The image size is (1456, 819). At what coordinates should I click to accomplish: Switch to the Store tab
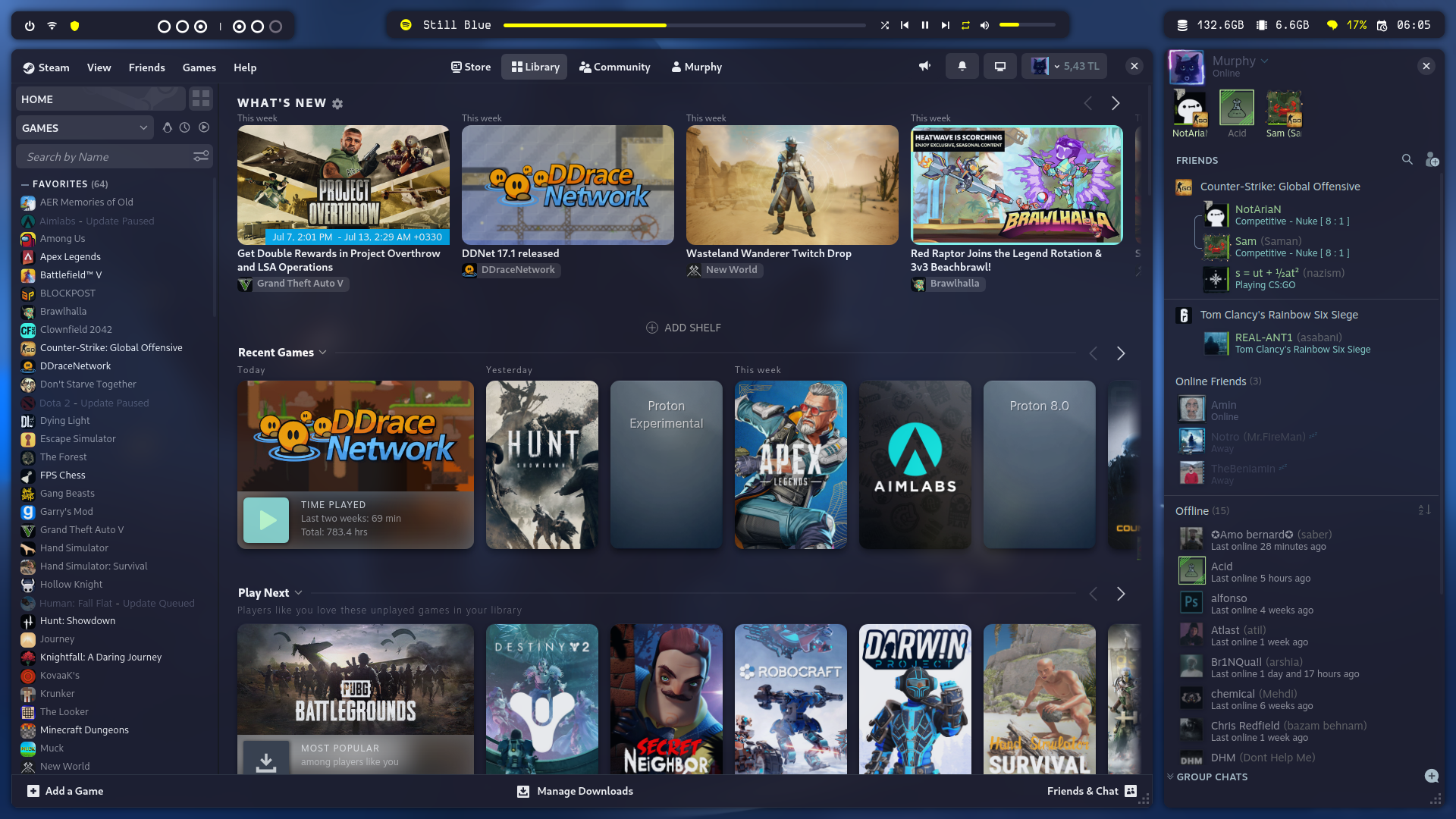pos(470,67)
